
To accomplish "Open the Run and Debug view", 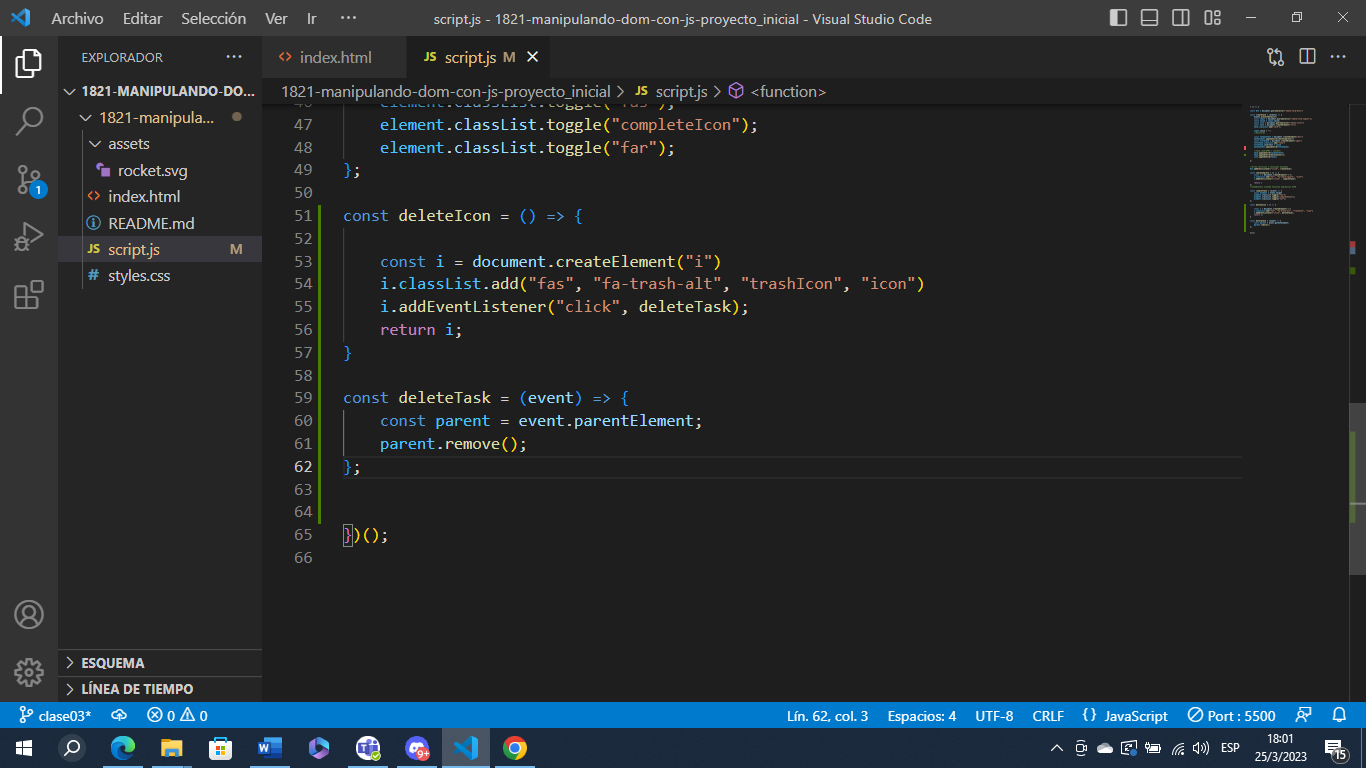I will (29, 237).
